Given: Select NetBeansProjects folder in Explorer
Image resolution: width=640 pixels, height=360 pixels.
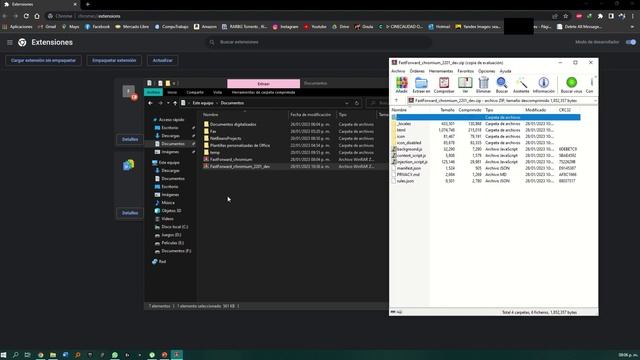Looking at the screenshot, I should [225, 138].
